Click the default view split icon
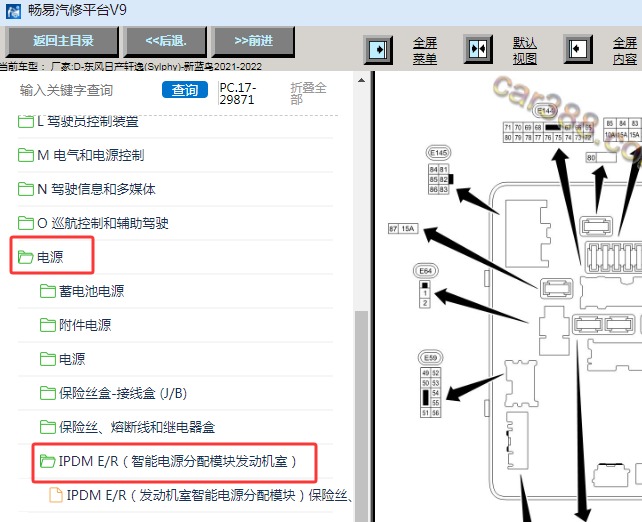This screenshot has width=642, height=522. tap(478, 50)
